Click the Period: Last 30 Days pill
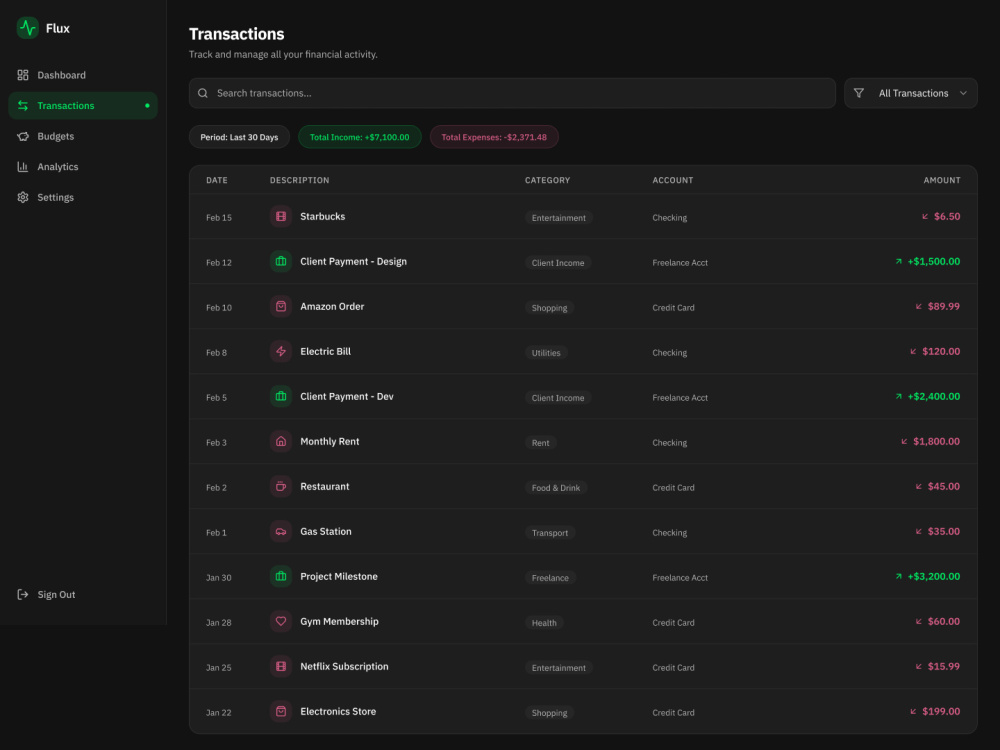Screen dimensions: 1000x750 [x=239, y=137]
